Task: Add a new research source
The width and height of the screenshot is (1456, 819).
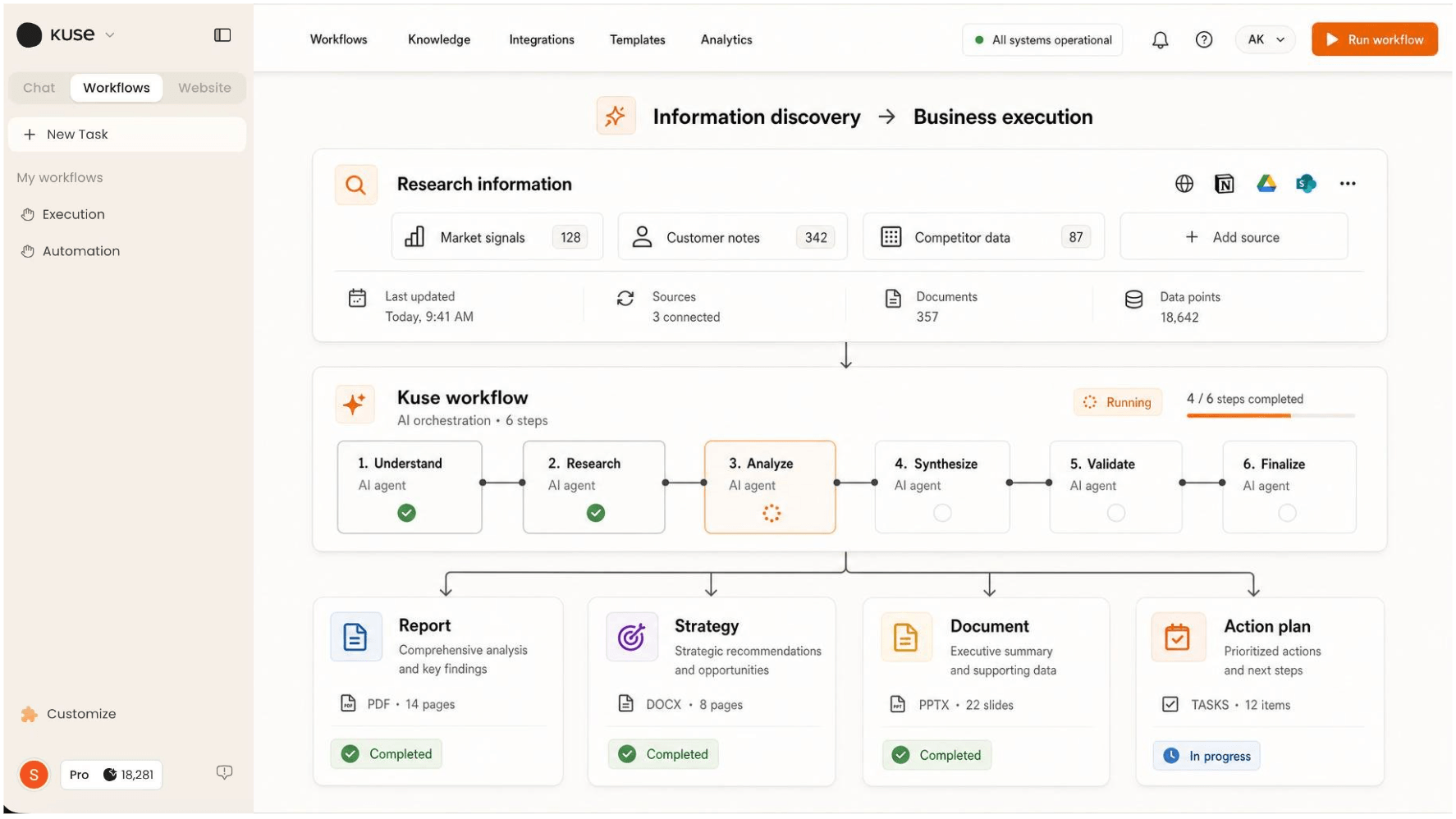Action: (x=1233, y=237)
